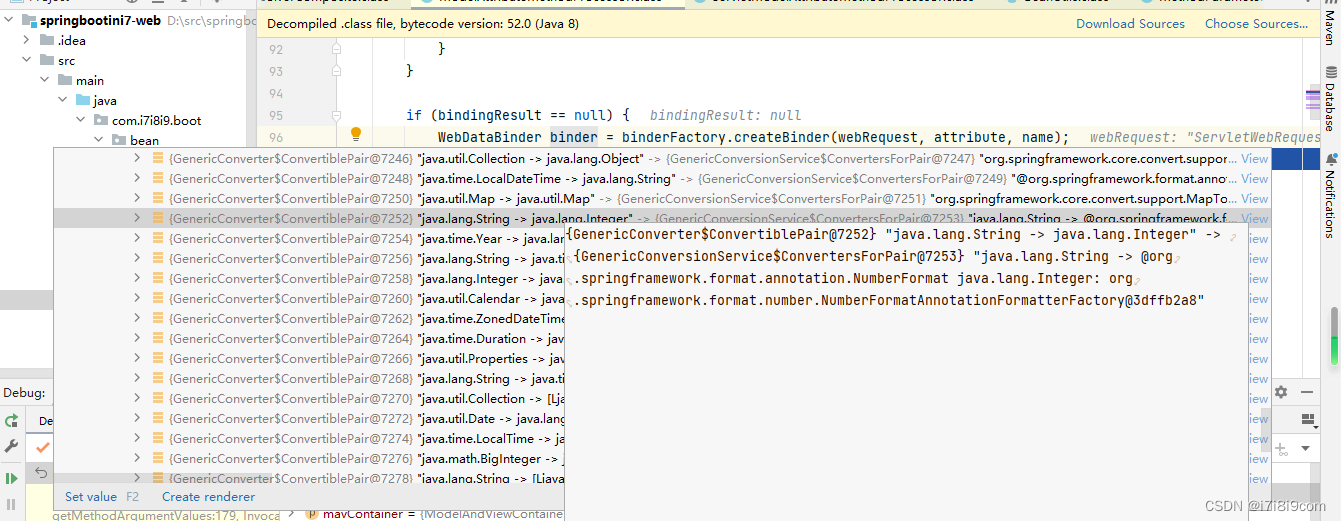Collapse the main folder
Image resolution: width=1341 pixels, height=521 pixels.
[x=46, y=81]
